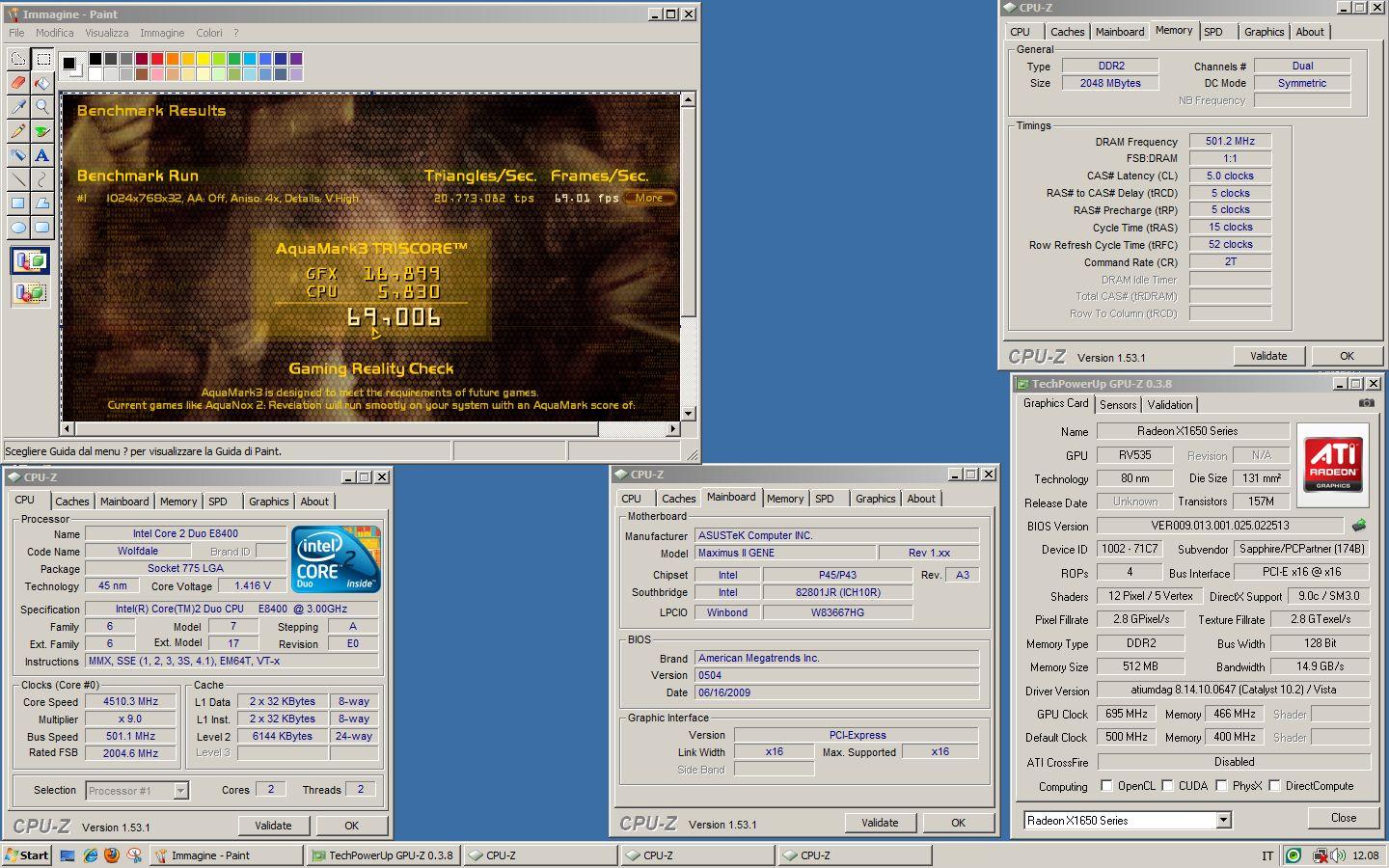Launch Firefox from quick launch
This screenshot has height=868, width=1389.
[112, 855]
